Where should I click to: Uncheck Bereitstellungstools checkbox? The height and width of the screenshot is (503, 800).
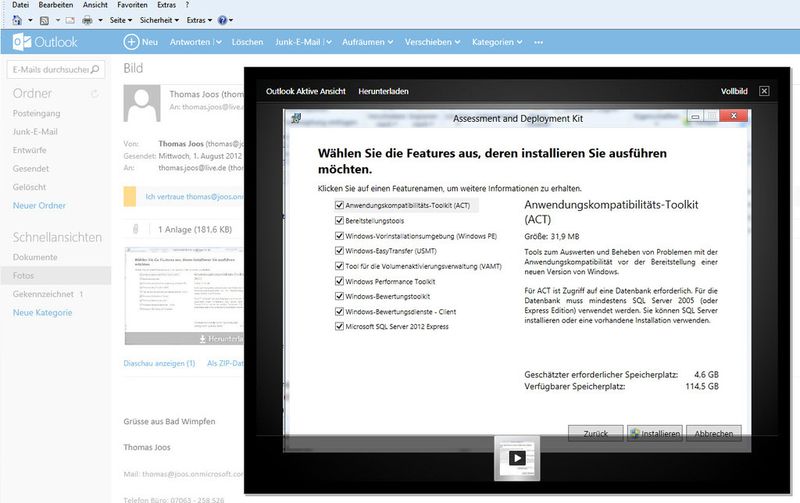pos(339,220)
